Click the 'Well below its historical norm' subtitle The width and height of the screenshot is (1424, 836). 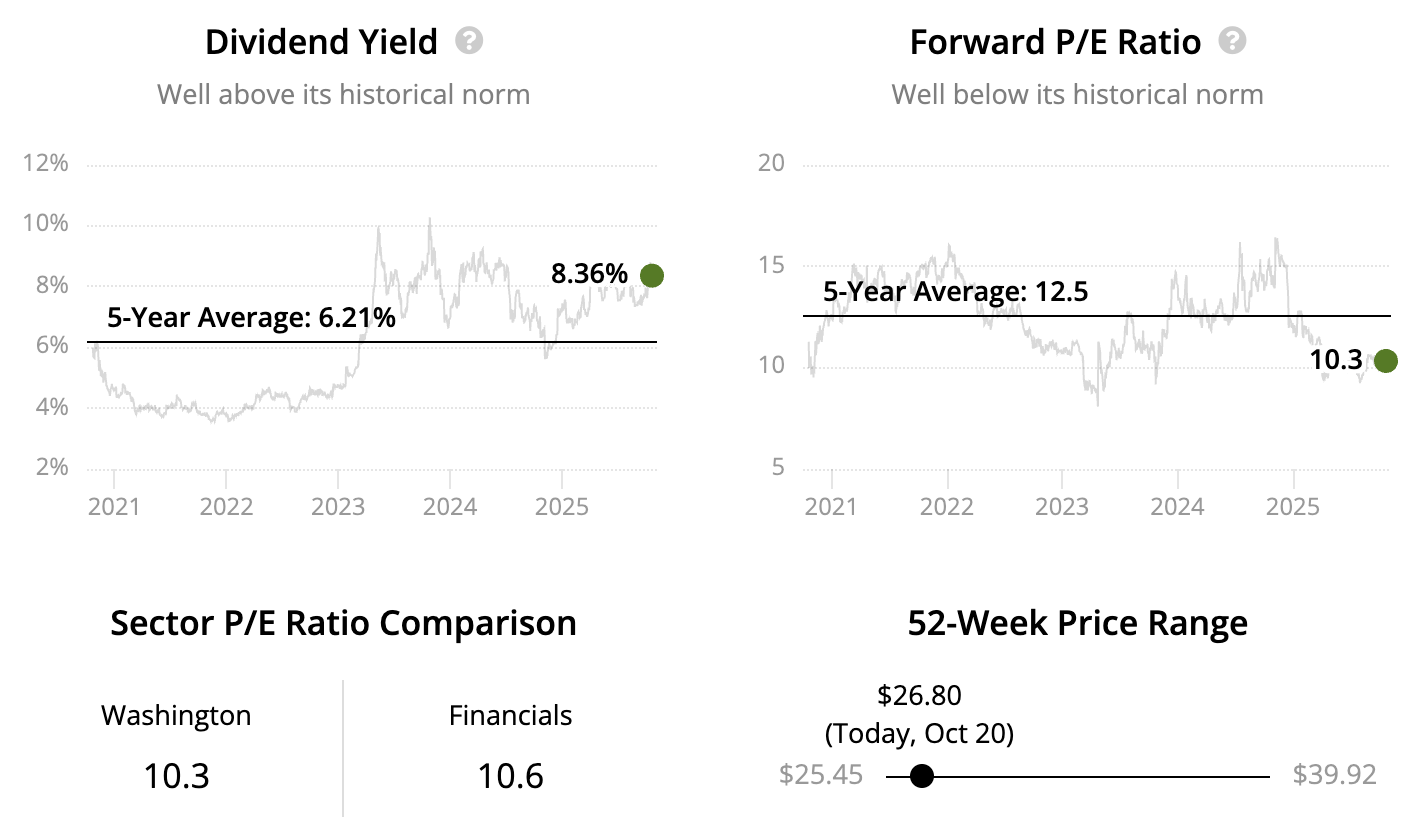(1077, 95)
